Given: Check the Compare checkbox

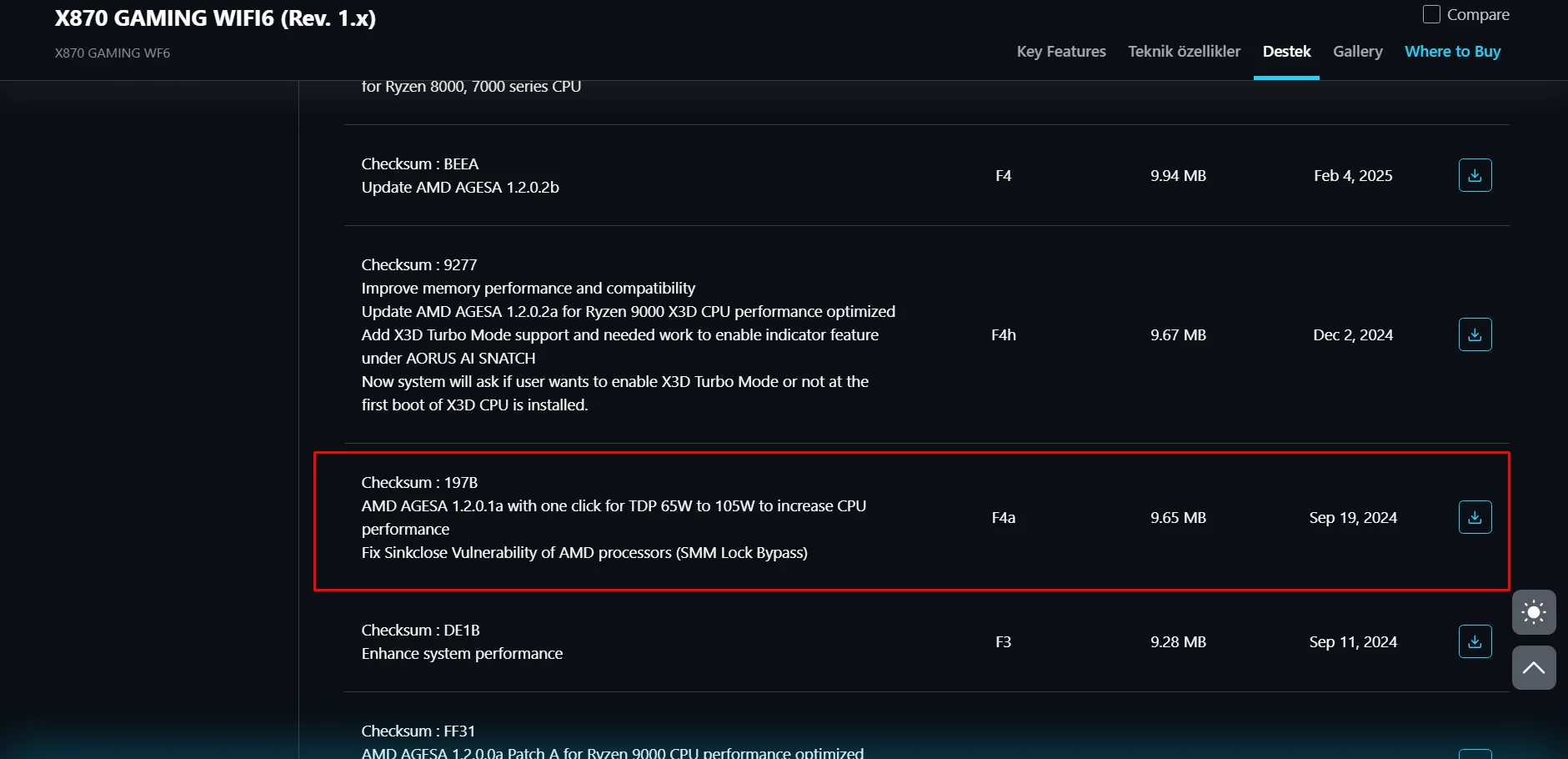Looking at the screenshot, I should 1431,14.
